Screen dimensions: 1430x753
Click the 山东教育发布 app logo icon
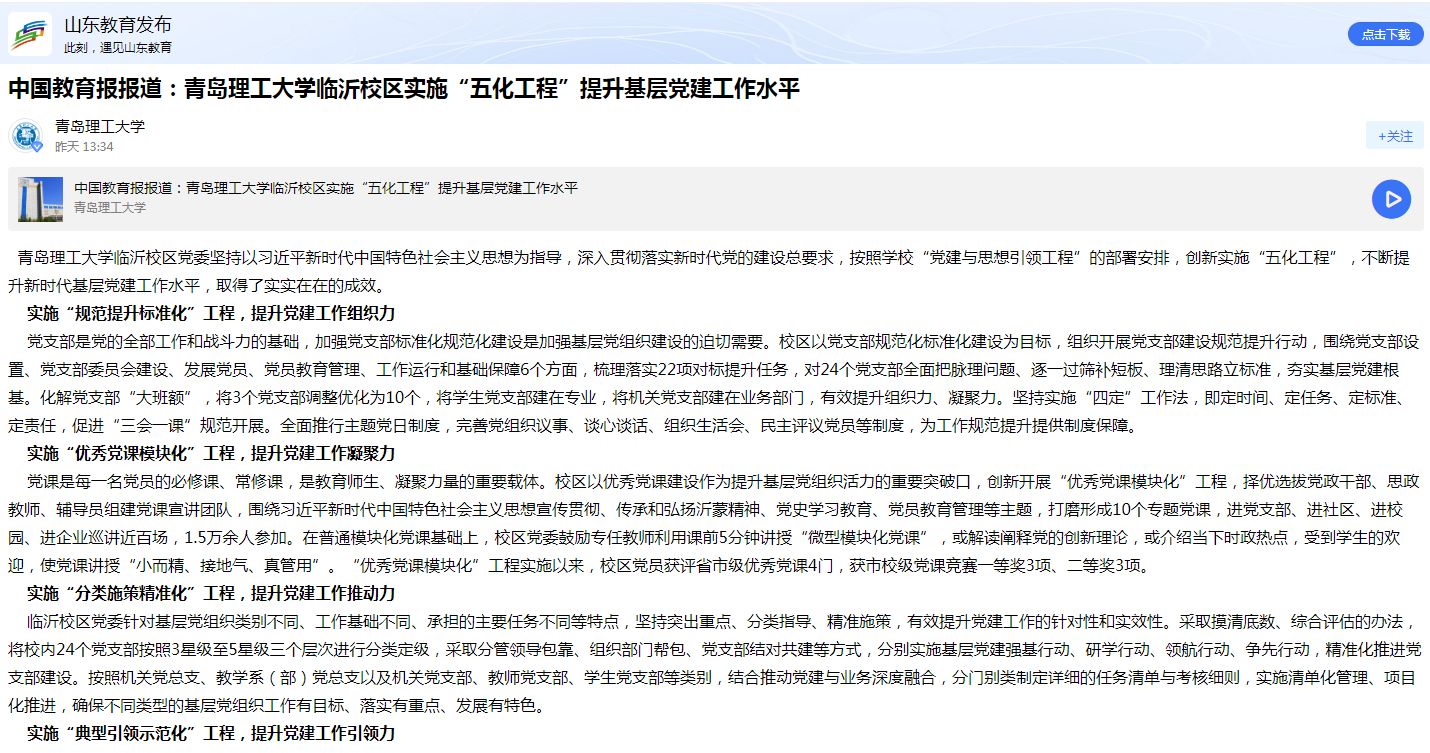coord(30,33)
